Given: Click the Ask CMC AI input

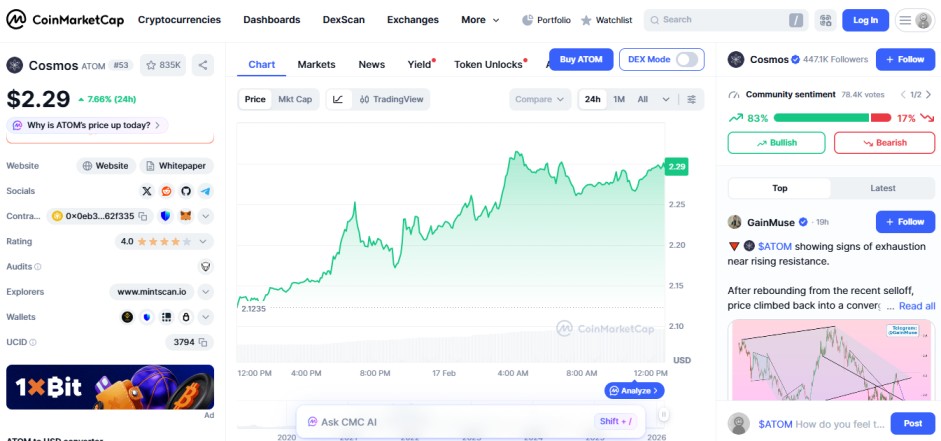Looking at the screenshot, I should pos(471,422).
